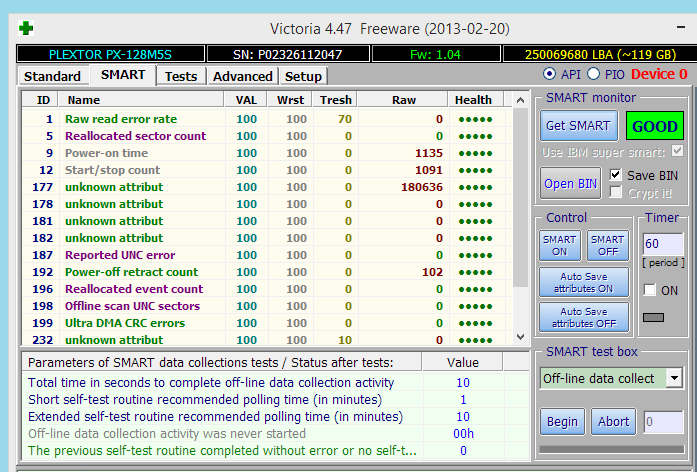
Task: Open the Advanced tab
Action: [x=243, y=76]
